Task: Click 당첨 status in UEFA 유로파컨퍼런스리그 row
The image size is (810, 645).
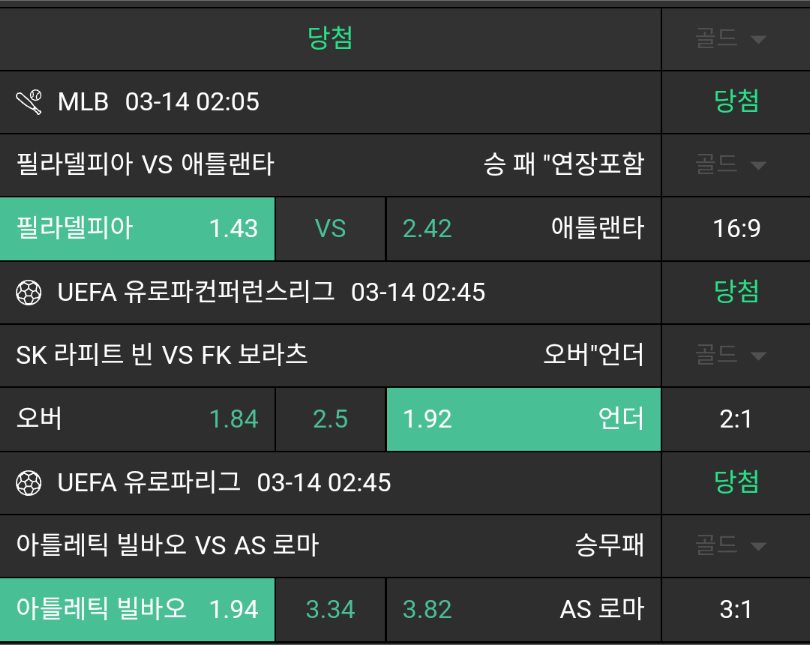Action: (x=736, y=292)
